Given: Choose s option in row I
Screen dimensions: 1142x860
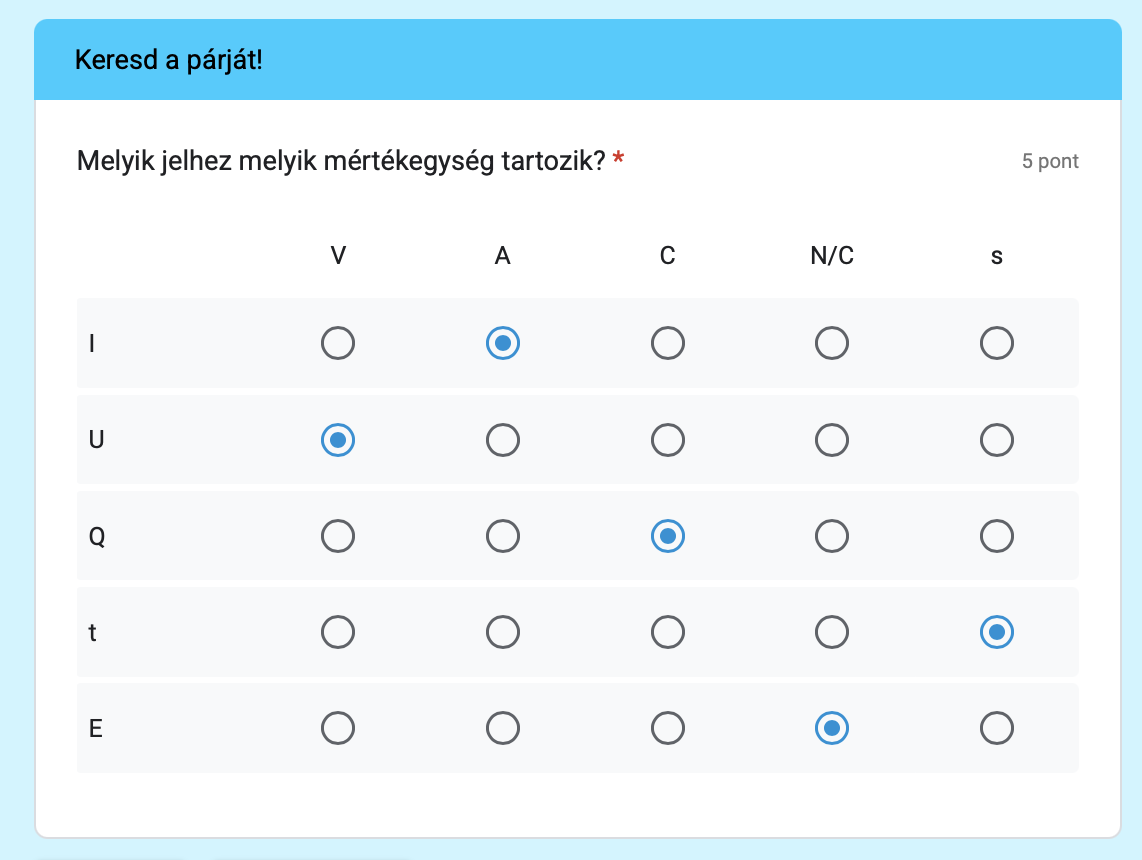Looking at the screenshot, I should coord(997,344).
